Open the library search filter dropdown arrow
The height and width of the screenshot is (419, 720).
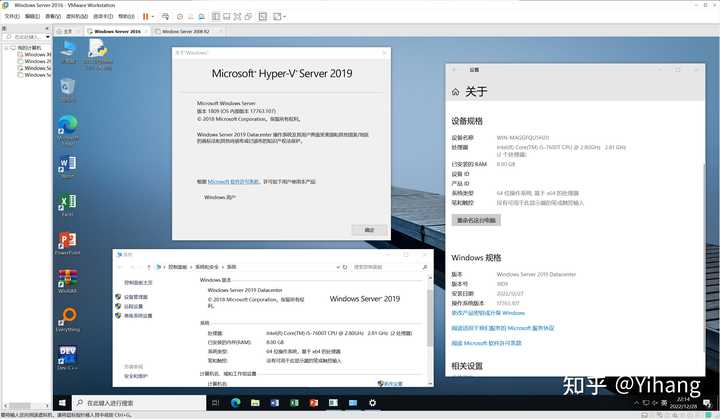coord(48,37)
